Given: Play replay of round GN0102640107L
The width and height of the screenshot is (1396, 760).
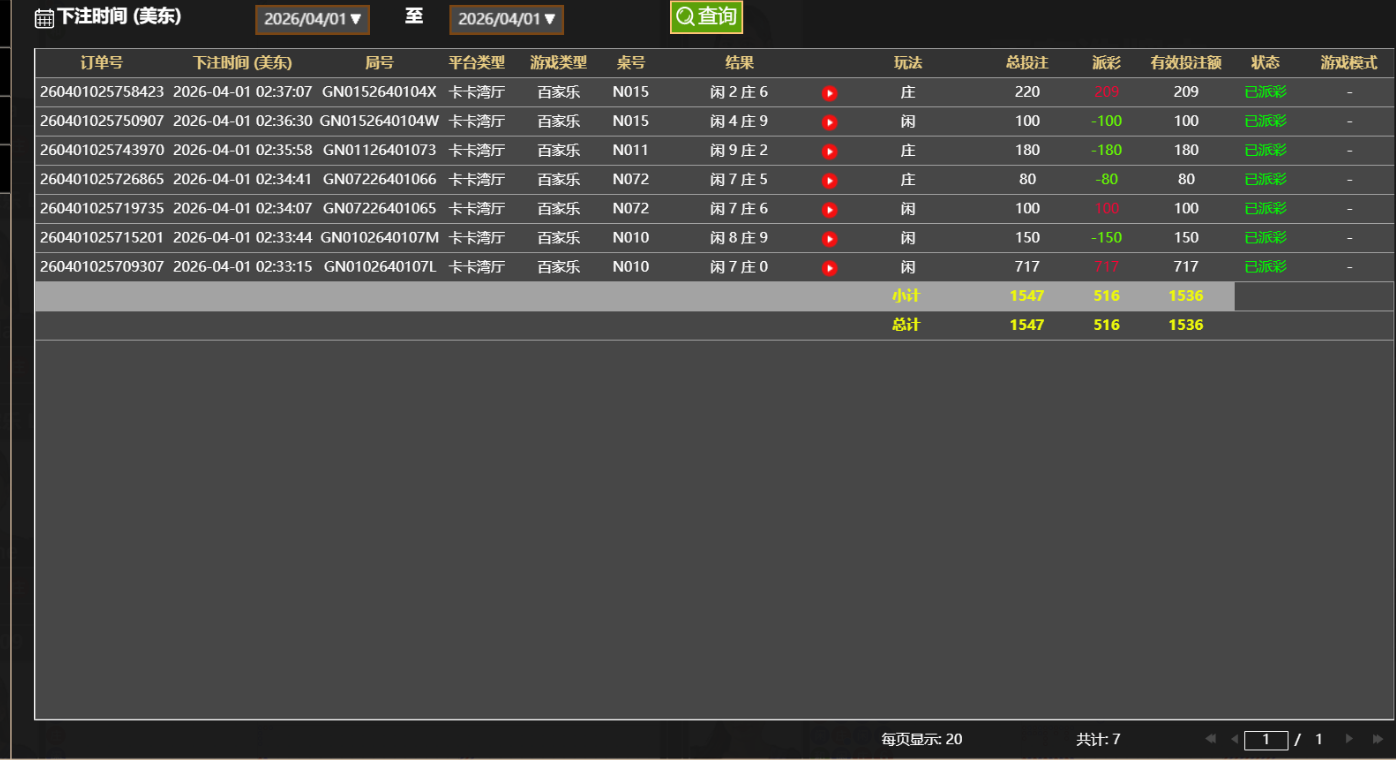Looking at the screenshot, I should click(829, 268).
